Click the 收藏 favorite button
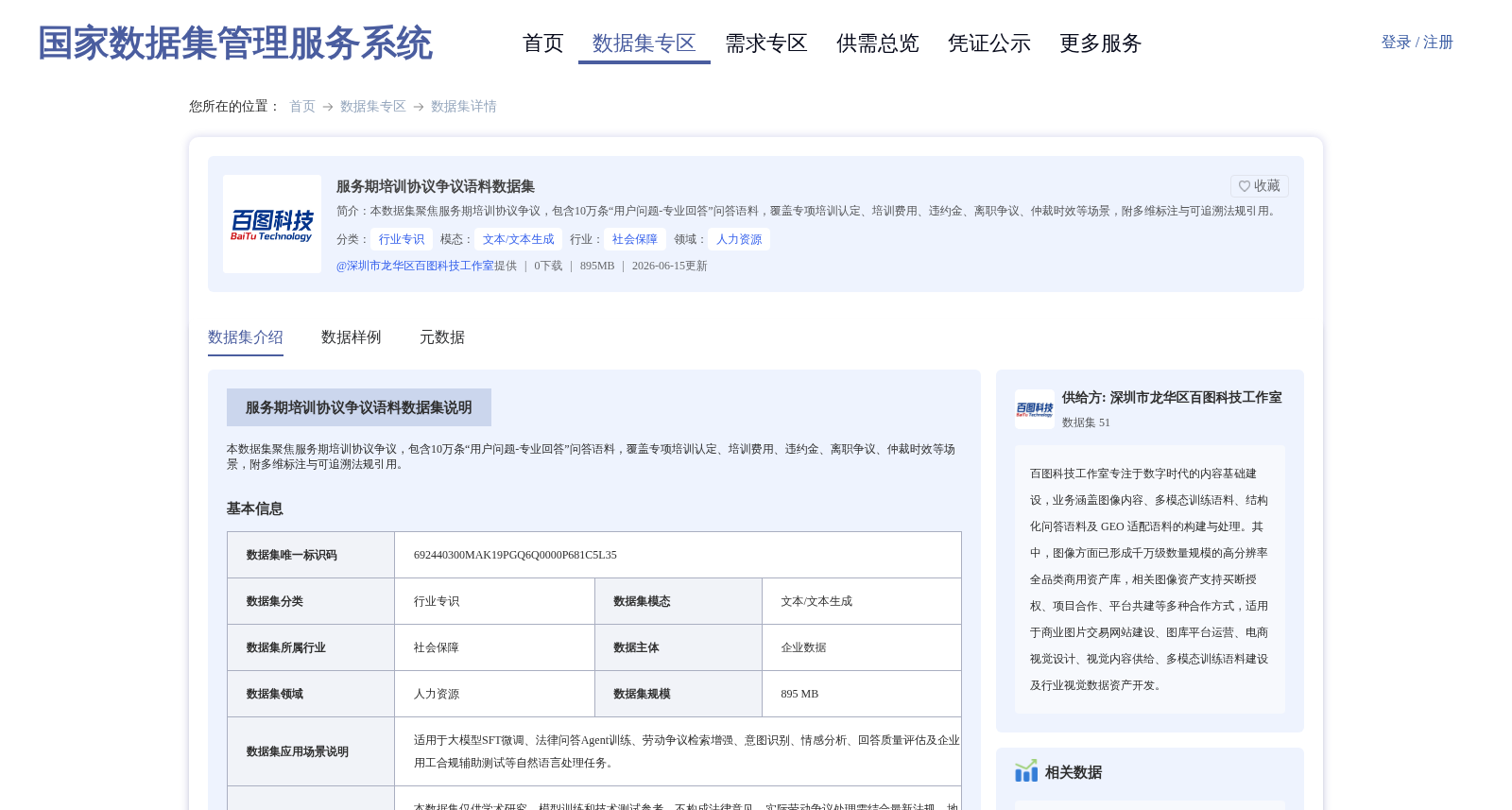1512x810 pixels. point(1260,186)
